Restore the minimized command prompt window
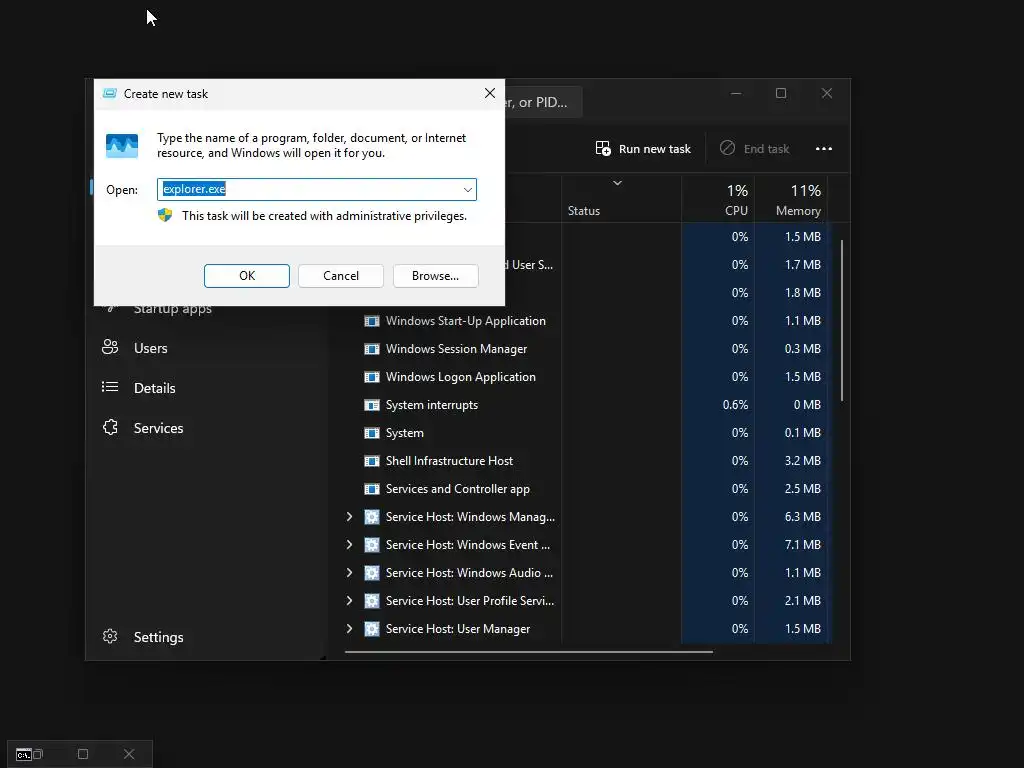This screenshot has width=1024, height=768. point(38,754)
